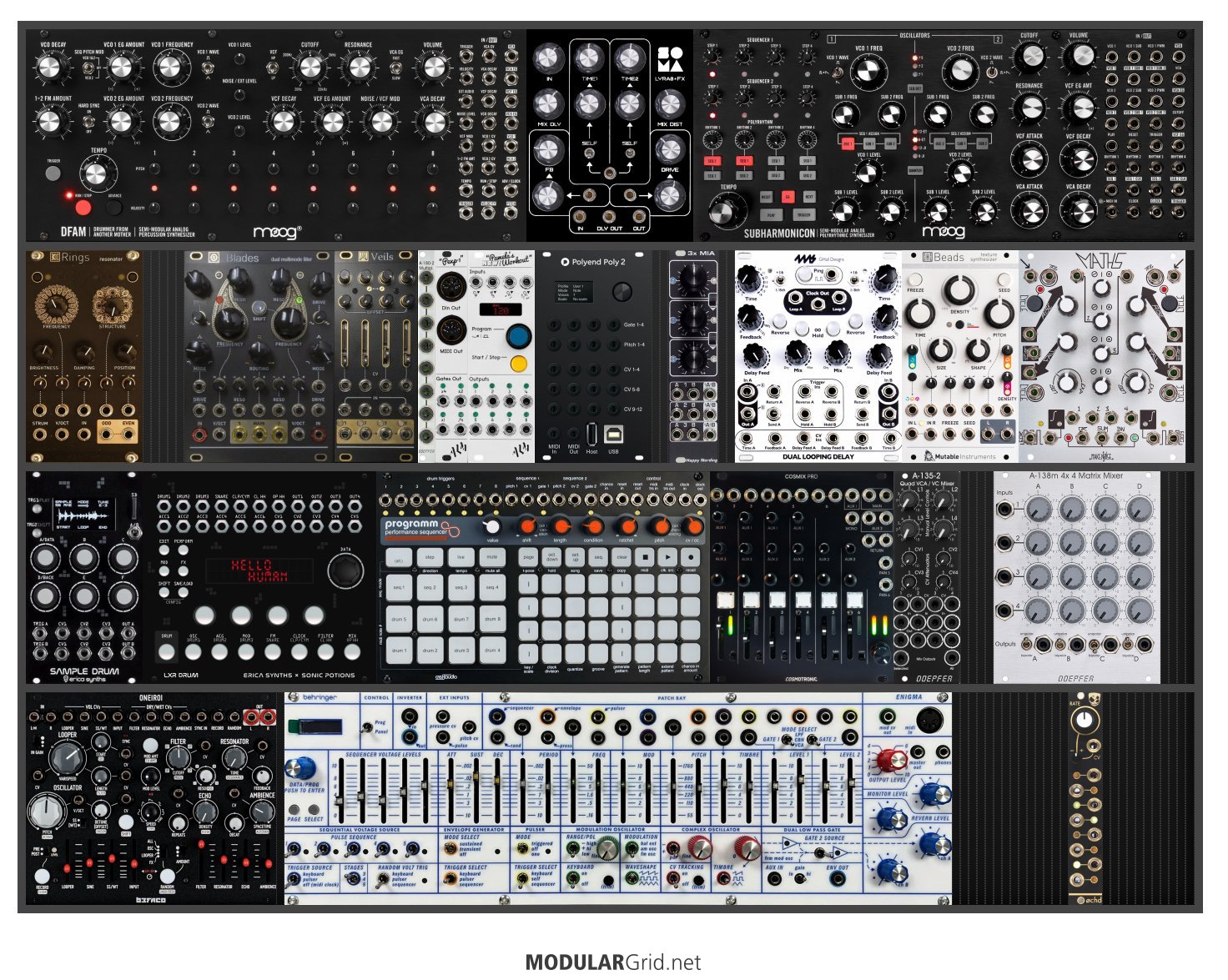
Task: Click the Reset button on Subharmonicon
Action: [766, 198]
